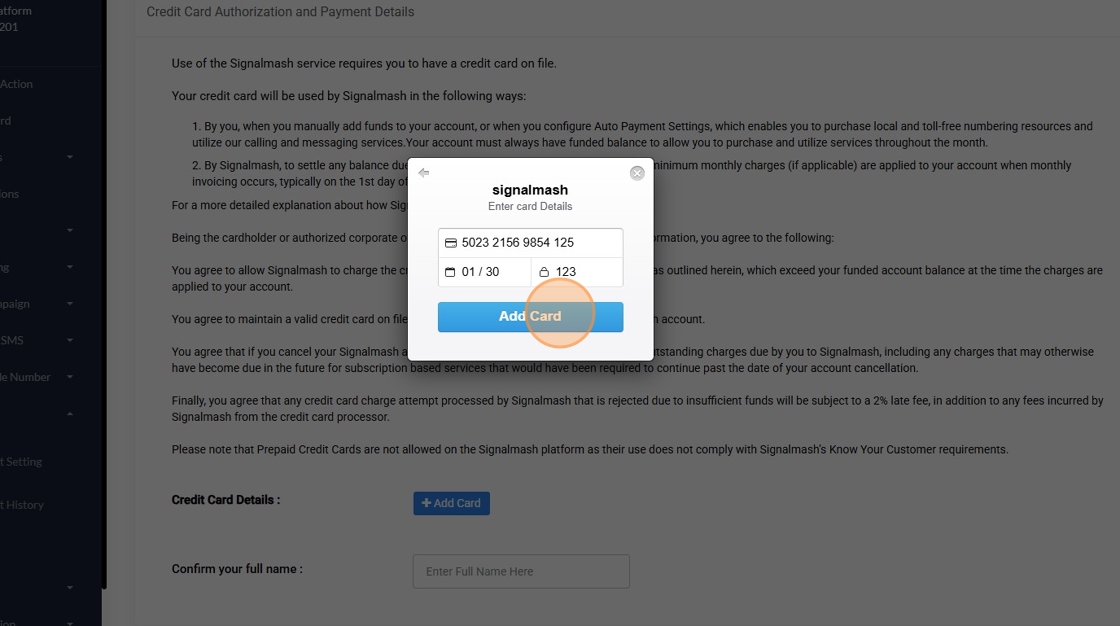The width and height of the screenshot is (1120, 626).
Task: Expand the Campaign sidebar dropdown arrow
Action: 70,304
